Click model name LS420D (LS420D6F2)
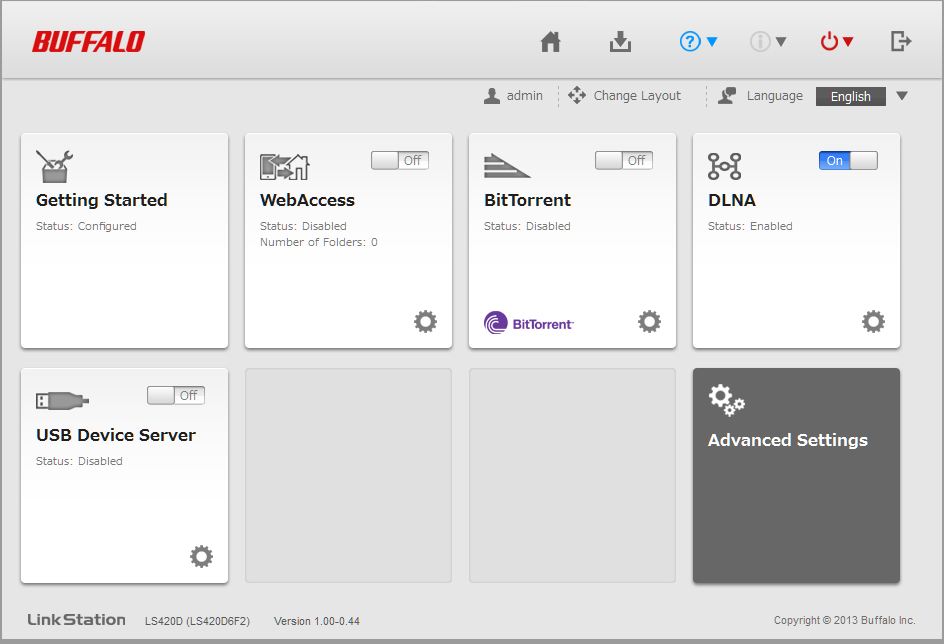This screenshot has width=944, height=644. click(197, 621)
